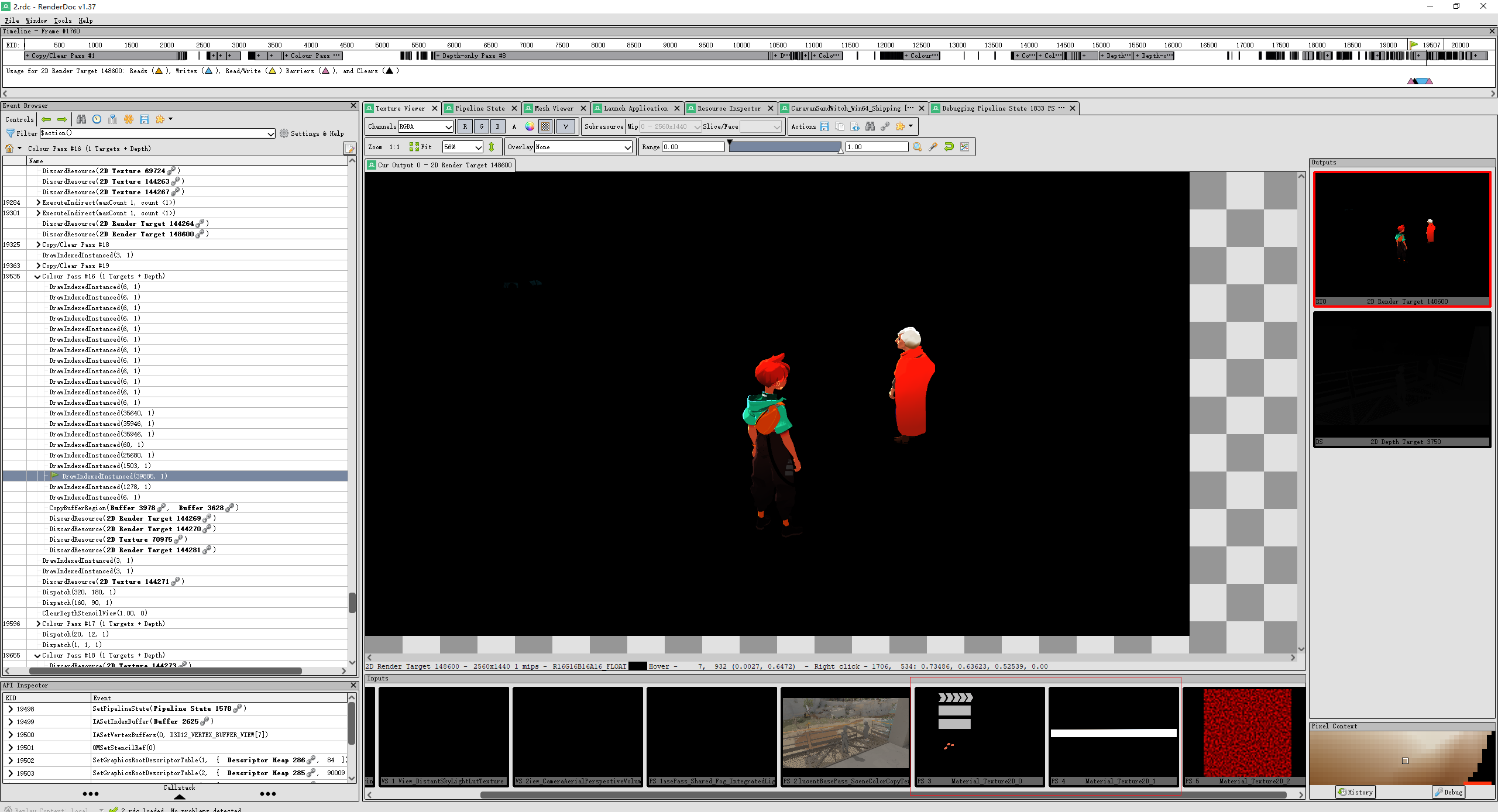Click the clock icon for action durations

tap(97, 119)
